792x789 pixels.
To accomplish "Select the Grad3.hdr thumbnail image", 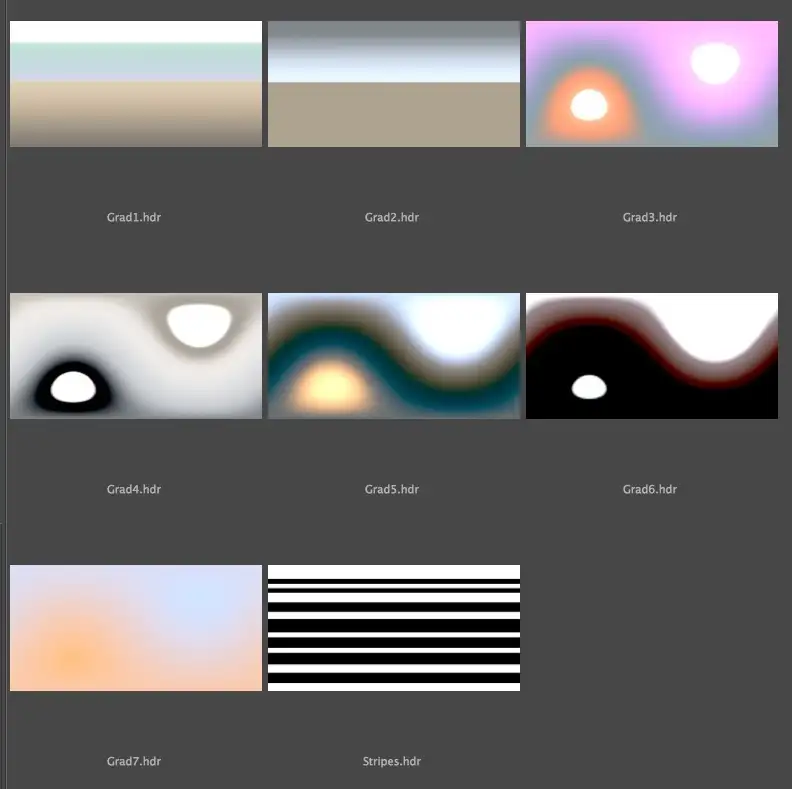I will [x=652, y=84].
